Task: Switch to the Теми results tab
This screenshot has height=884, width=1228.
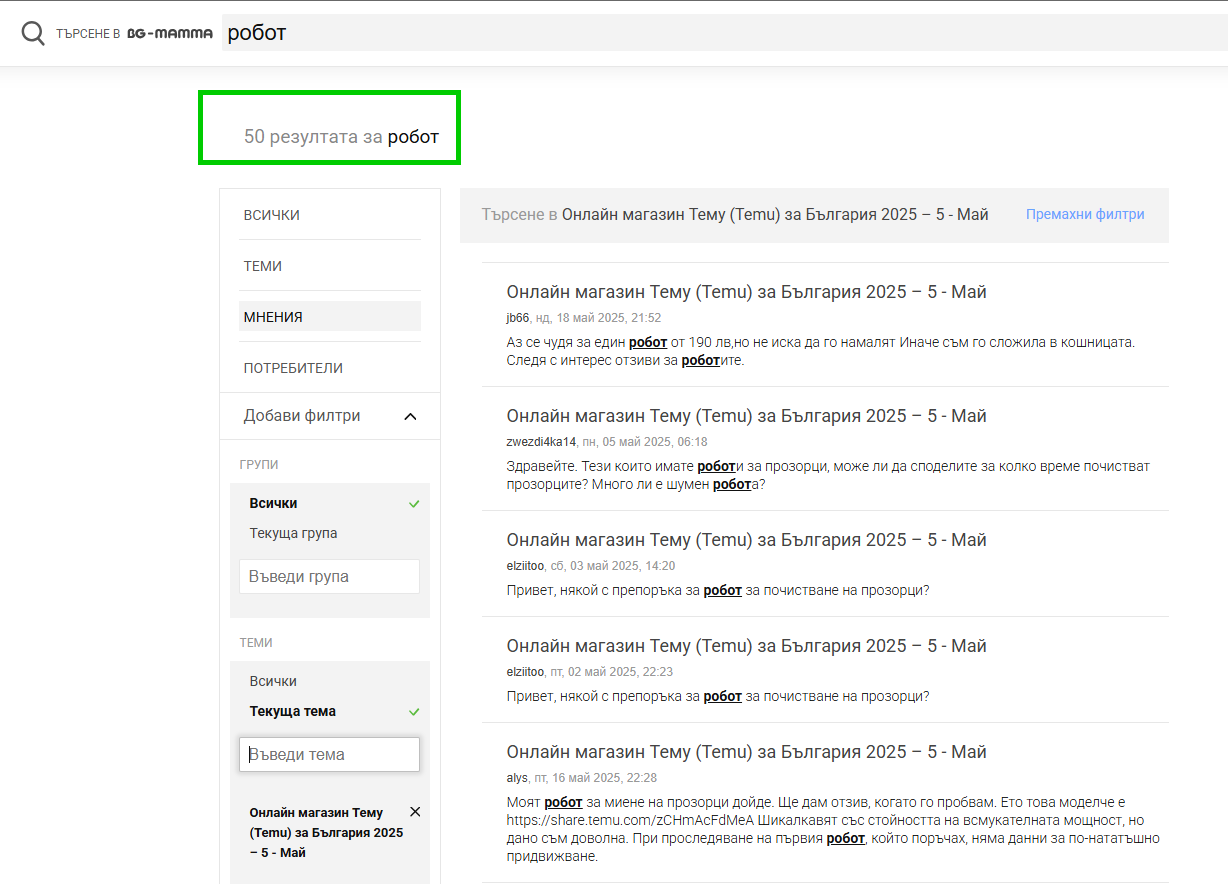Action: 262,266
